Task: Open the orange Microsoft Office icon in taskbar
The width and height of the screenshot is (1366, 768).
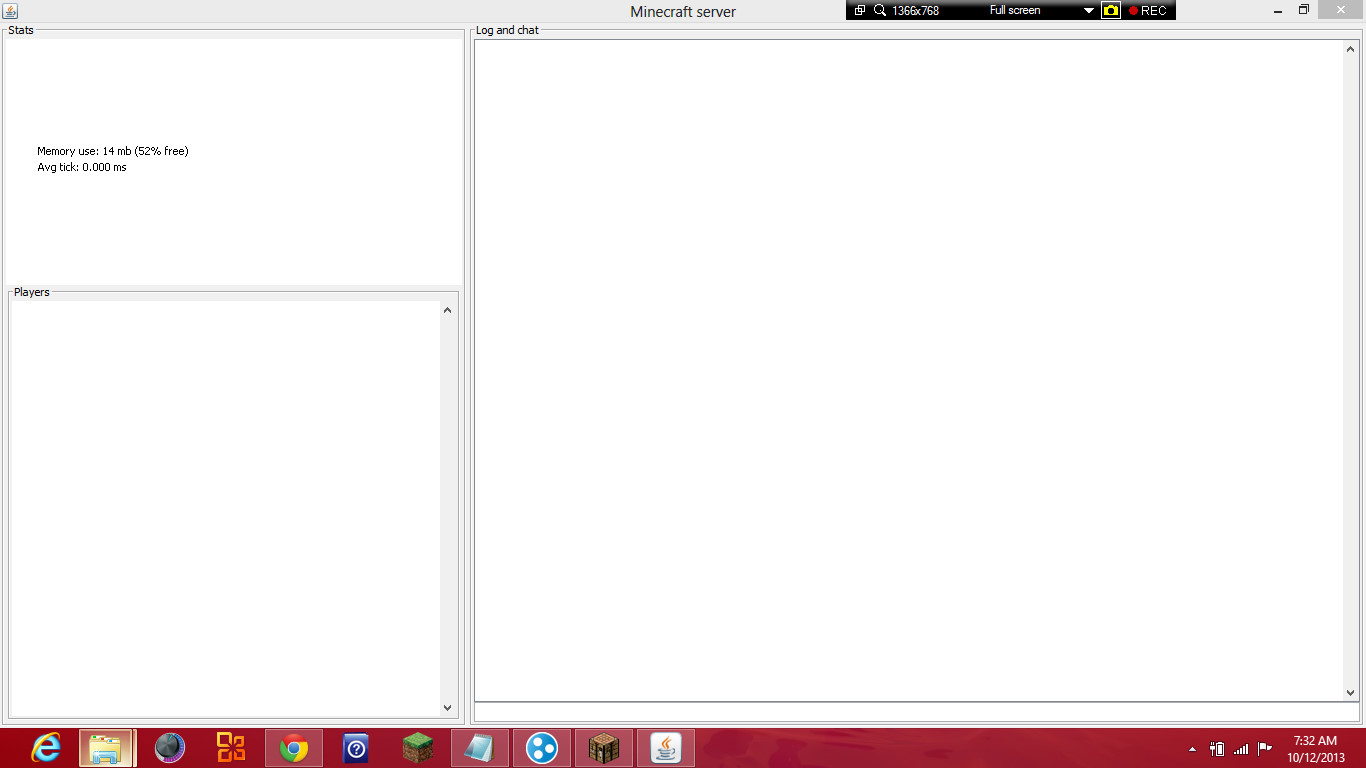Action: point(231,748)
